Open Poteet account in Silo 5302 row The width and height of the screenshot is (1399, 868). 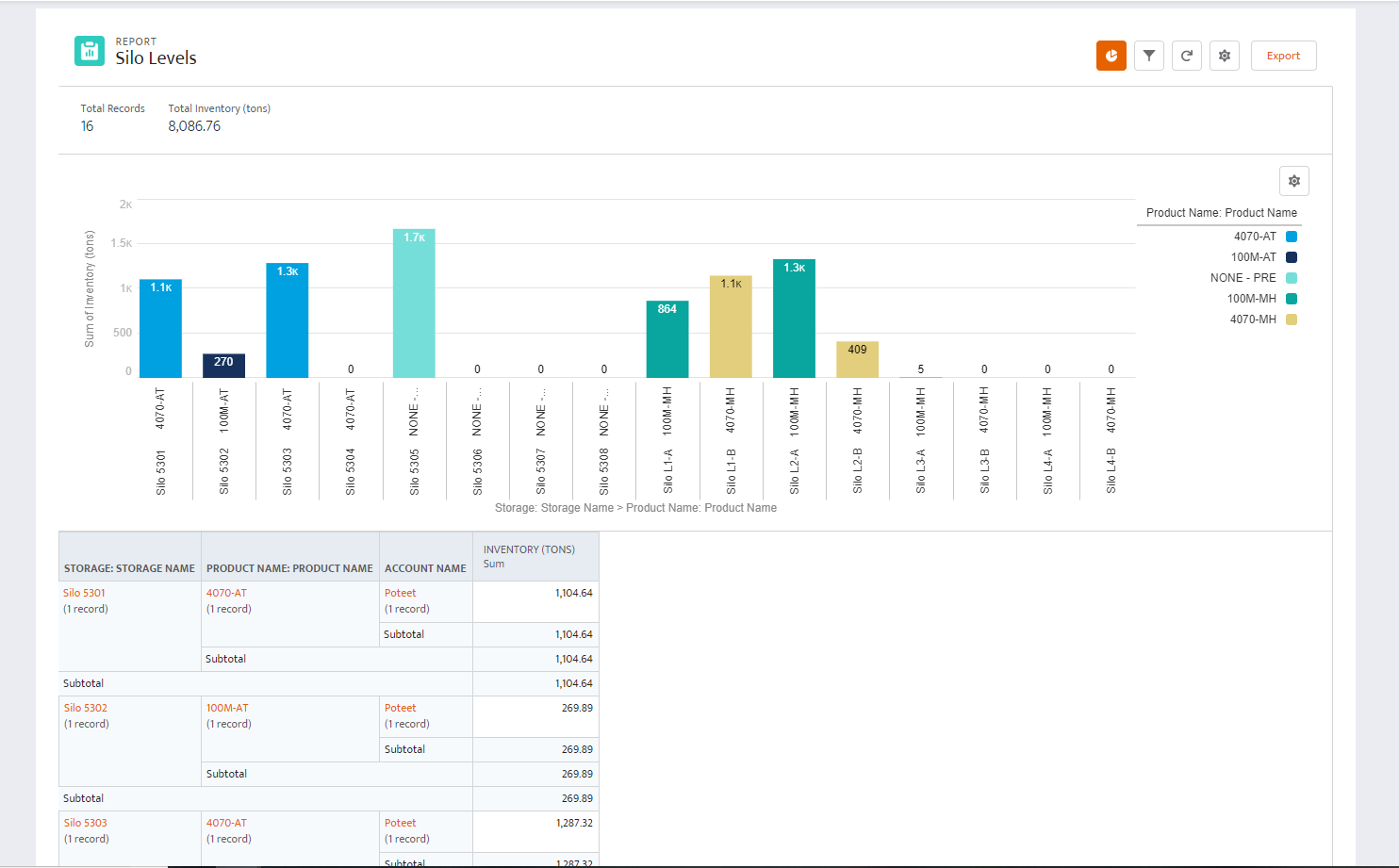click(x=400, y=708)
